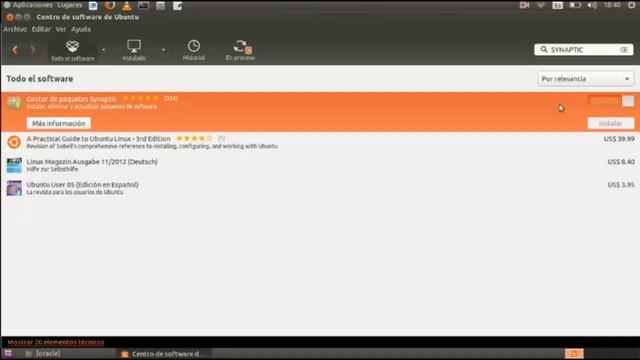
Task: Open the network Wi-Fi indicator
Action: pyautogui.click(x=541, y=5)
